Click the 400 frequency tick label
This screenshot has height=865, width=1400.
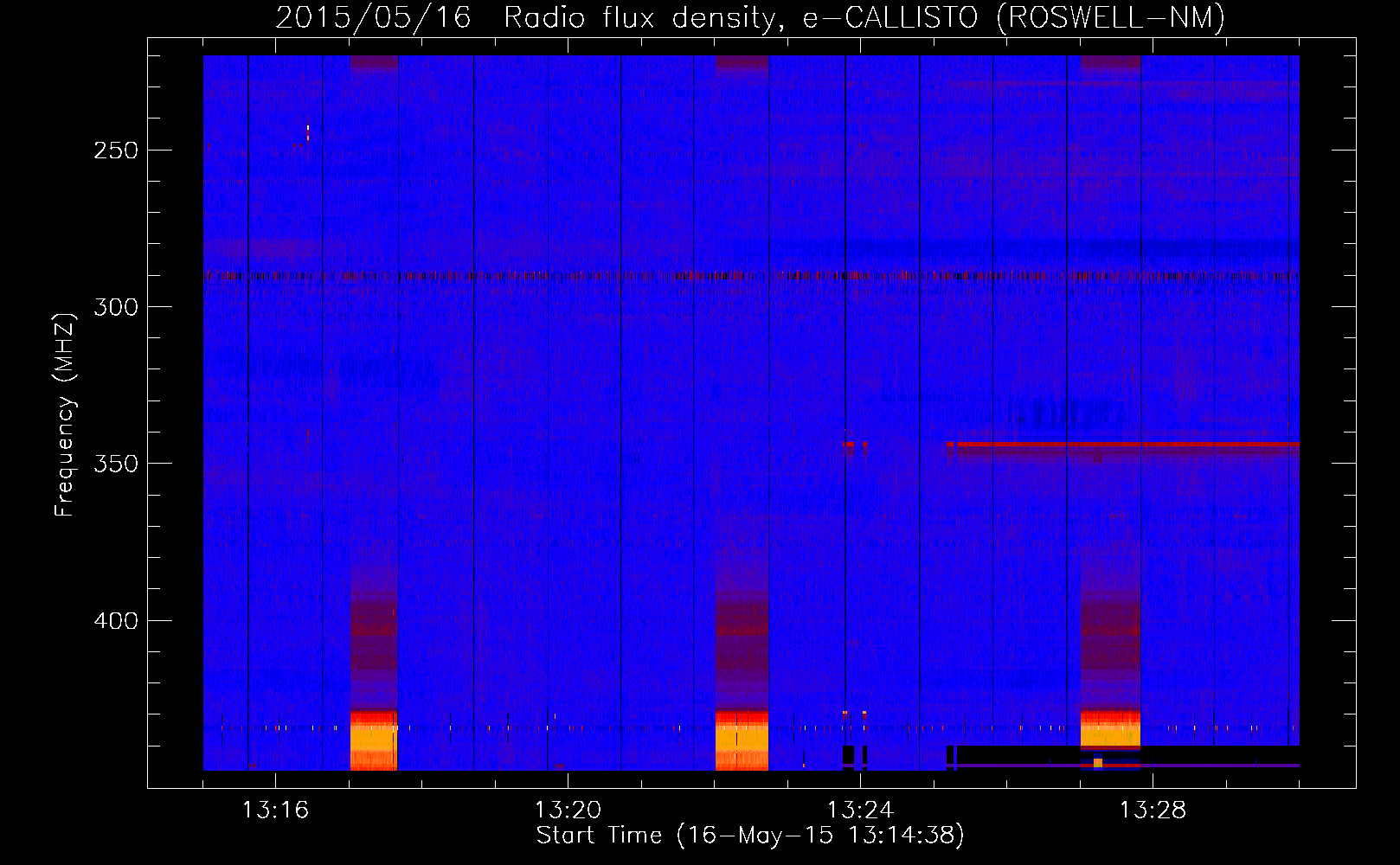(116, 621)
